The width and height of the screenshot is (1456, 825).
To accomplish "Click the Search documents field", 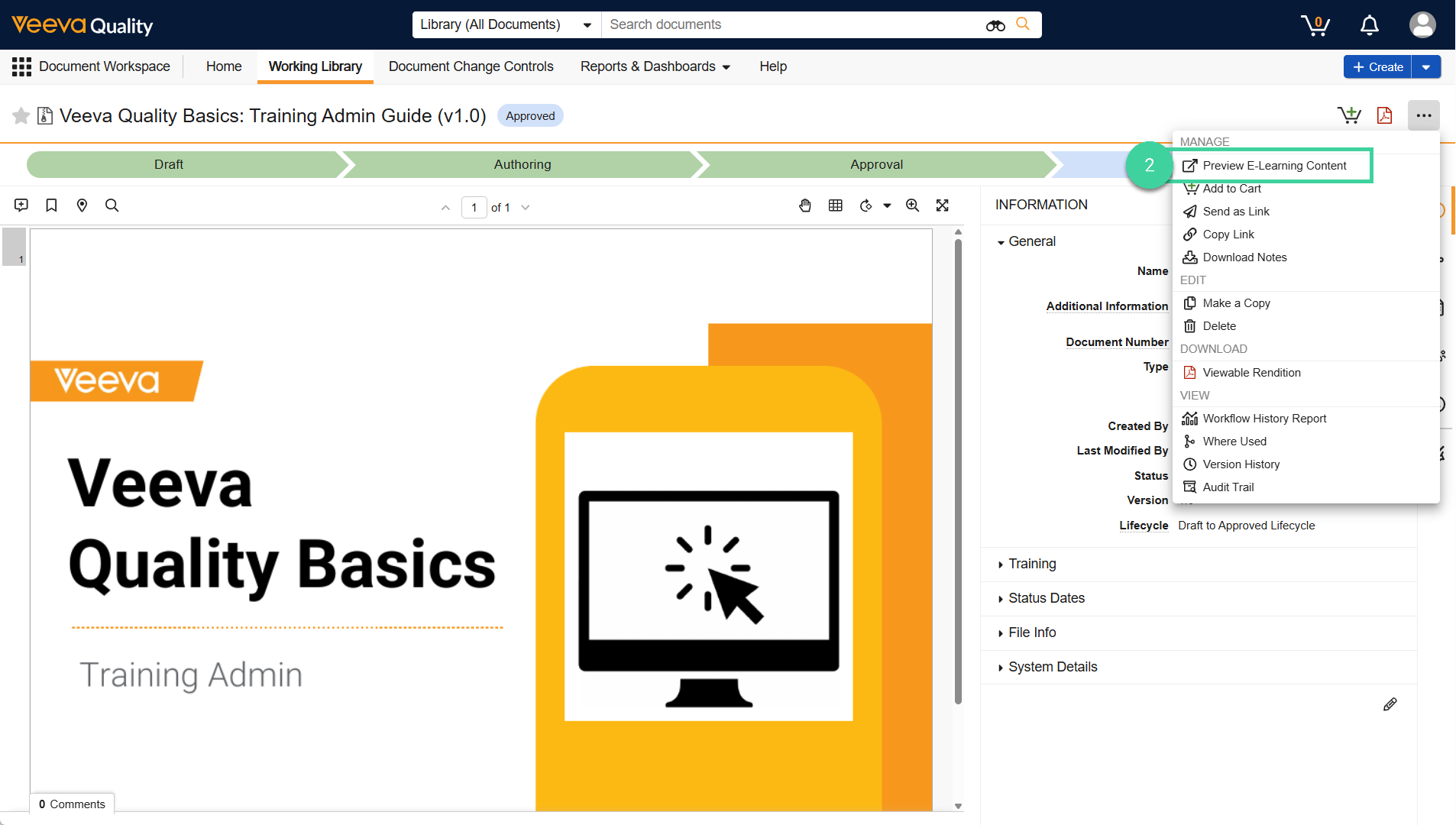I will [791, 24].
